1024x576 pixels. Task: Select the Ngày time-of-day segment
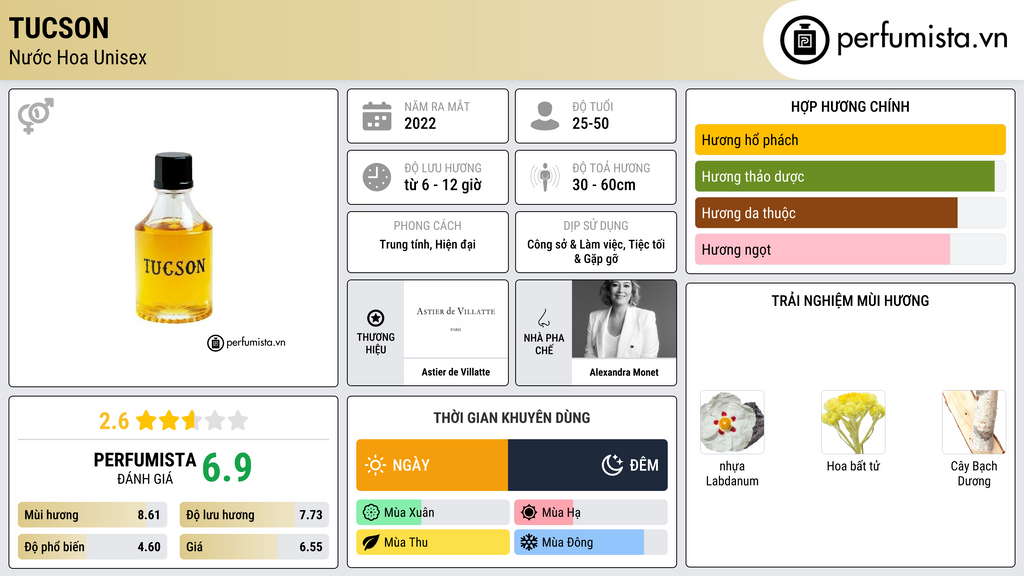point(432,465)
